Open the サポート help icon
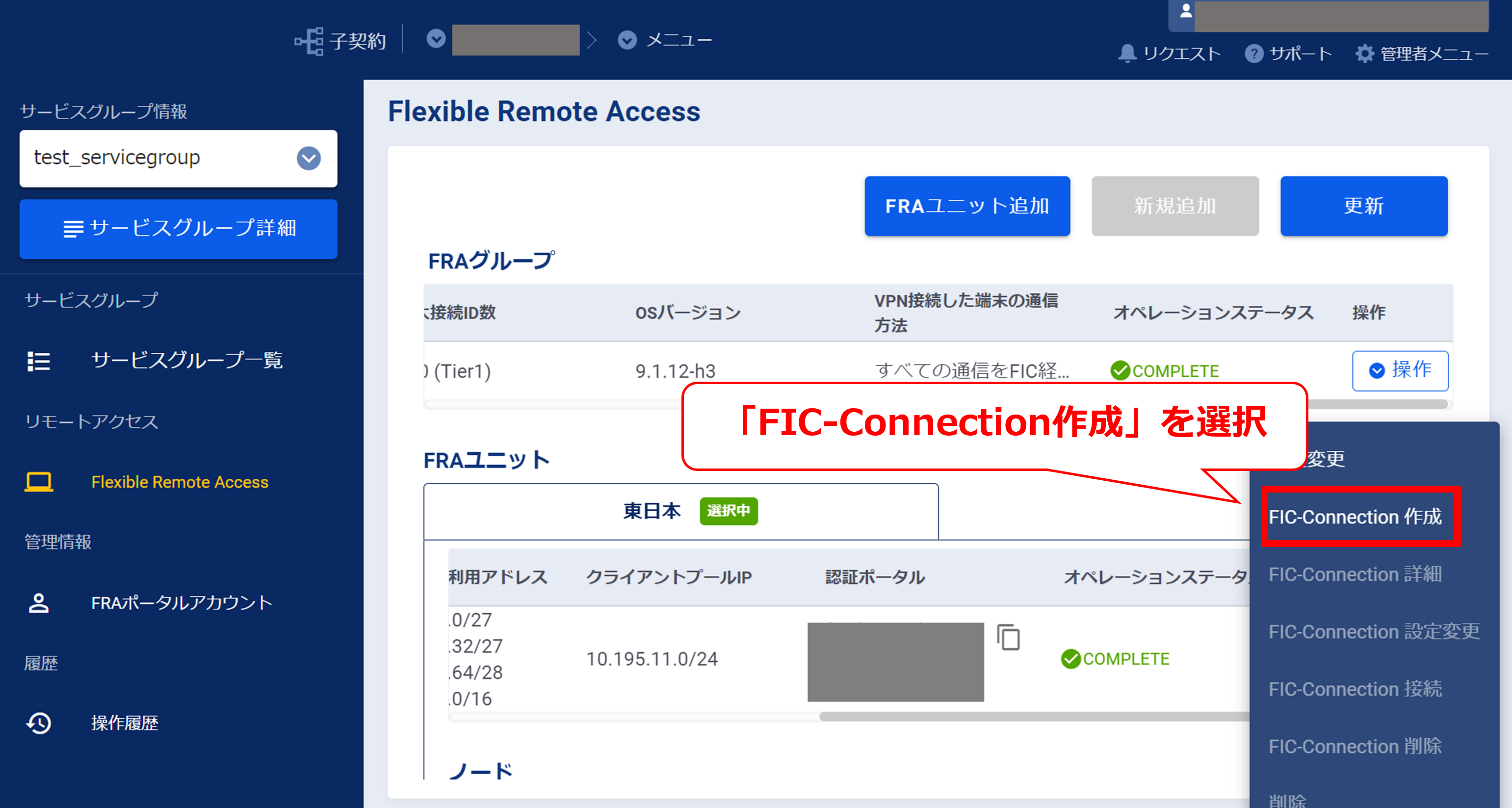This screenshot has height=808, width=1512. point(1255,54)
